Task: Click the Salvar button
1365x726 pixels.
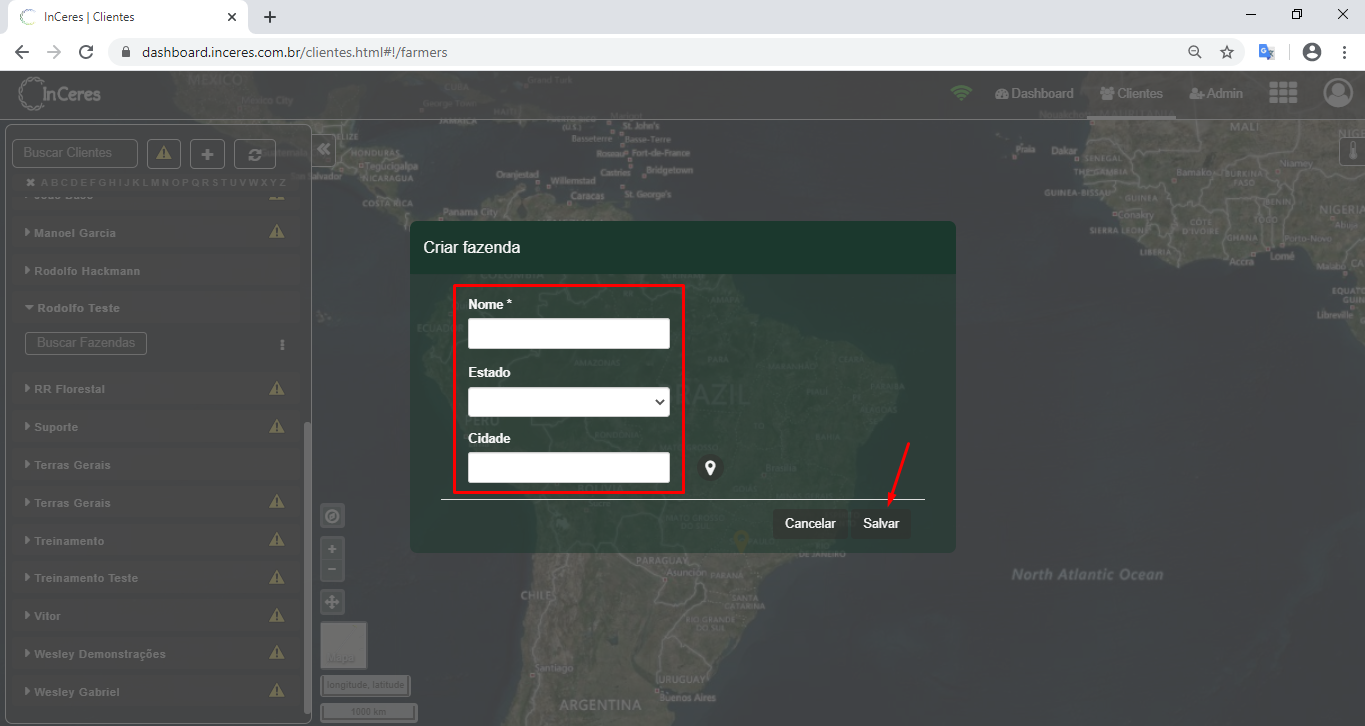Action: coord(881,523)
